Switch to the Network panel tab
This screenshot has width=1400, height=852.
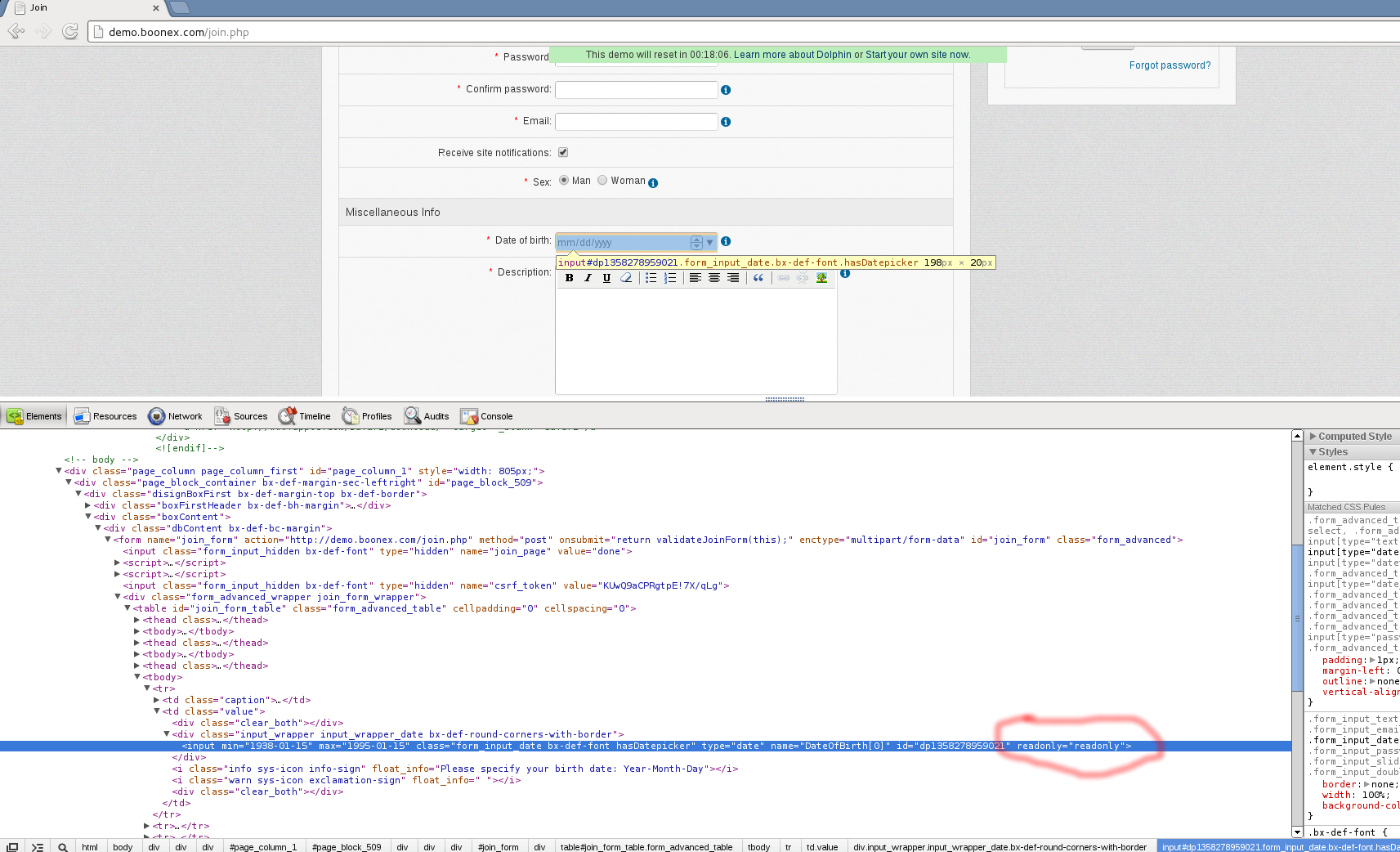click(x=176, y=416)
